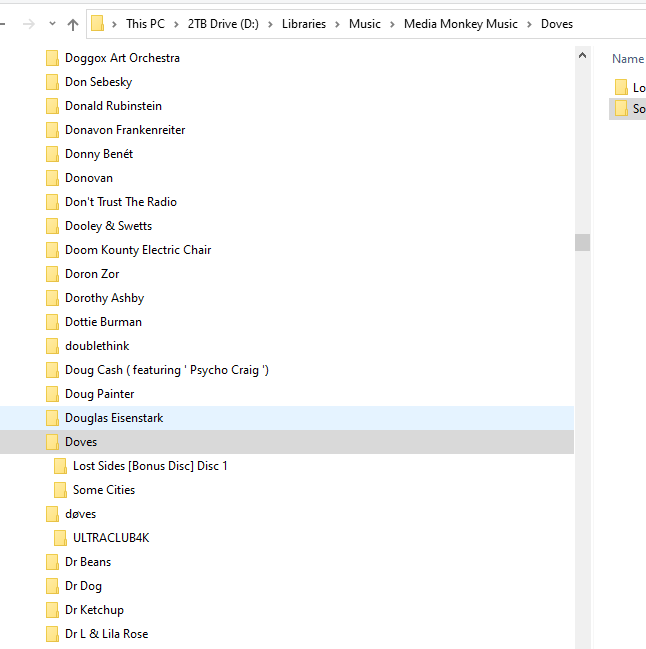The image size is (646, 649).
Task: Select the Donny Benét folder
Action: click(x=99, y=154)
